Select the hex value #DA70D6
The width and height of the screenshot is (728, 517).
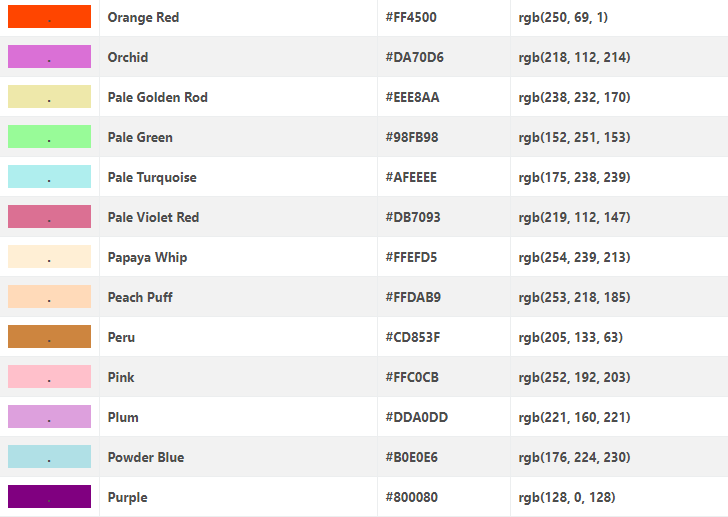click(x=414, y=57)
